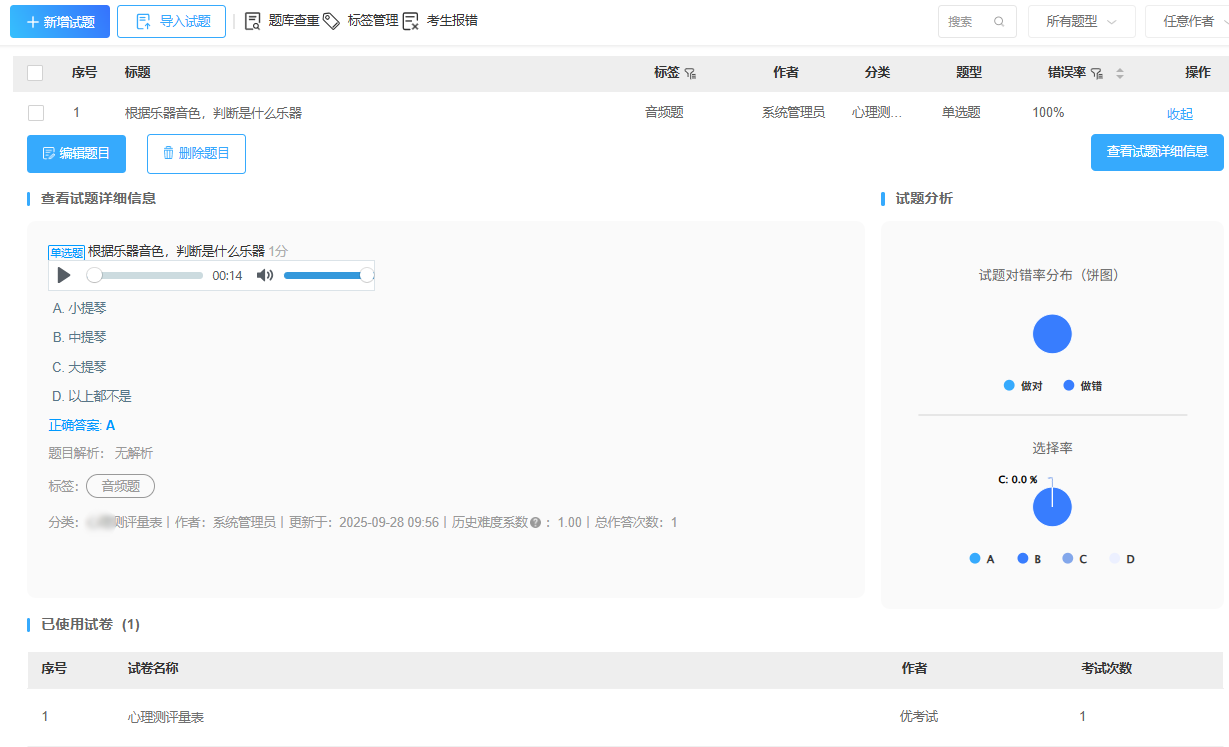Open 考生报错 examinee error reports
The width and height of the screenshot is (1229, 747).
[x=440, y=21]
